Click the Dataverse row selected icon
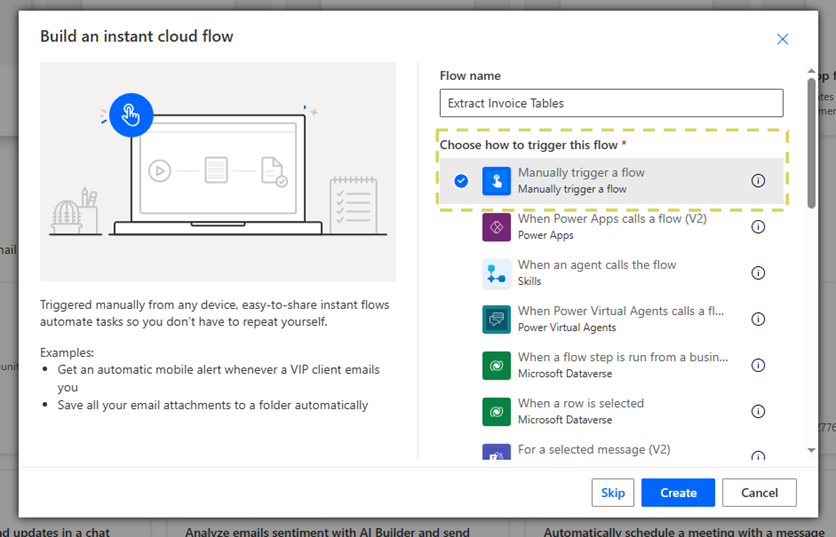Screen dimensions: 836x537 (497, 411)
